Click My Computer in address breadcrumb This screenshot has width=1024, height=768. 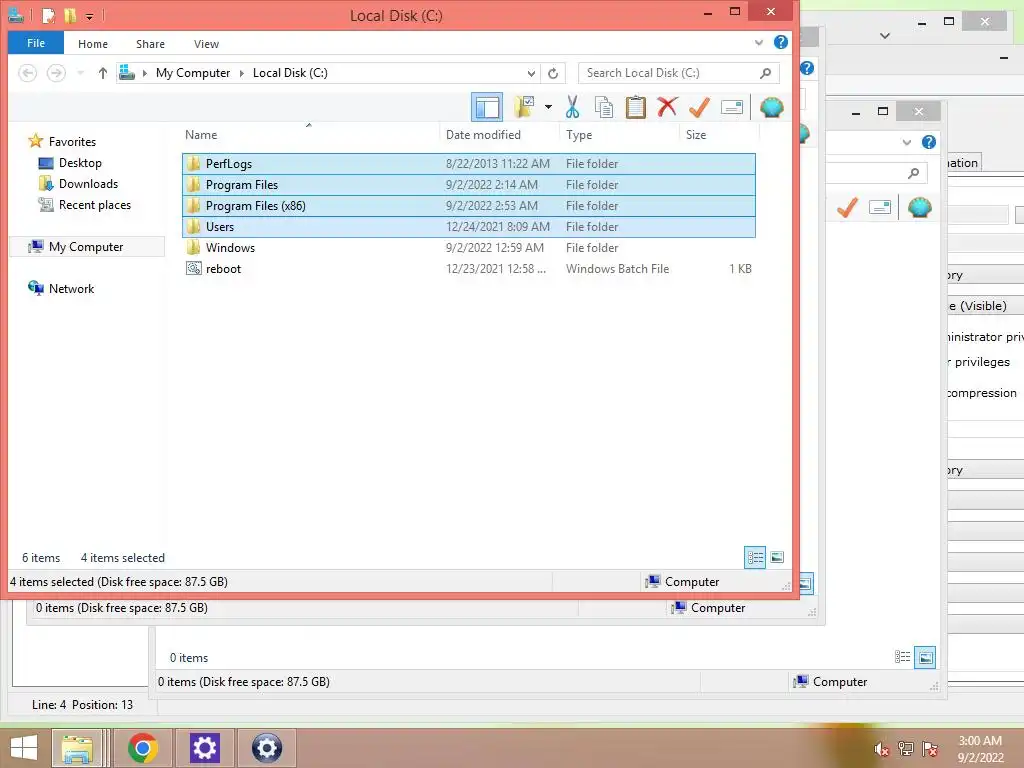pyautogui.click(x=193, y=72)
